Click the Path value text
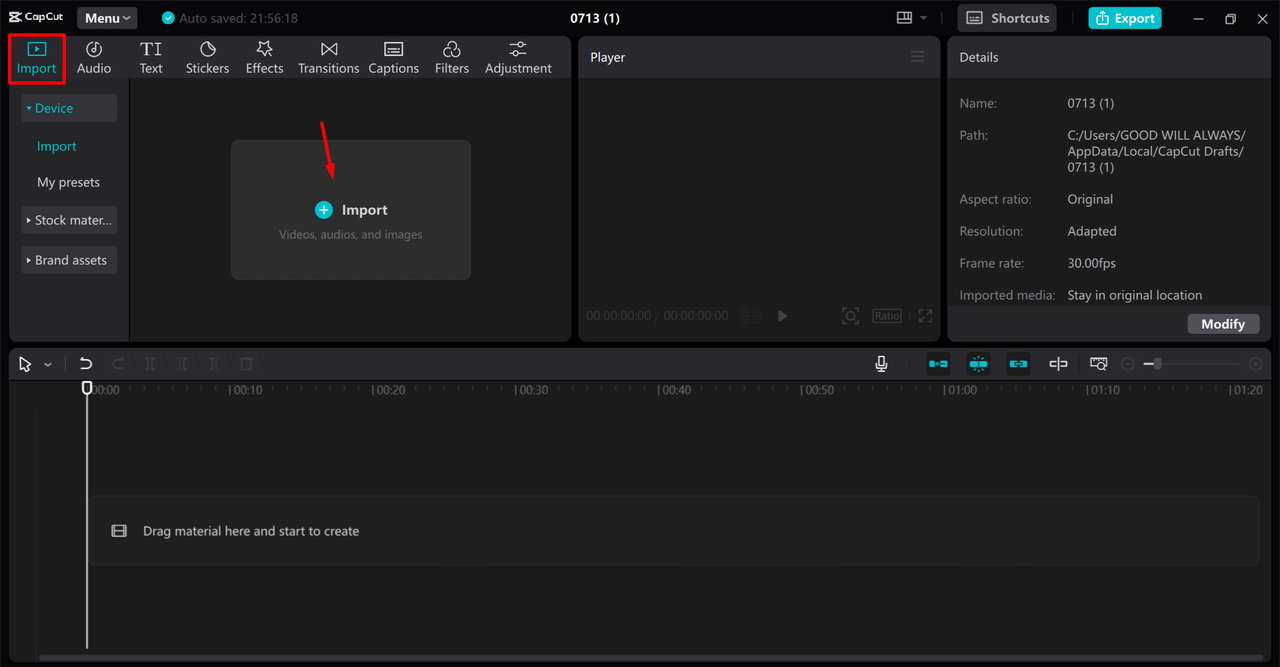The width and height of the screenshot is (1280, 667). click(1157, 151)
